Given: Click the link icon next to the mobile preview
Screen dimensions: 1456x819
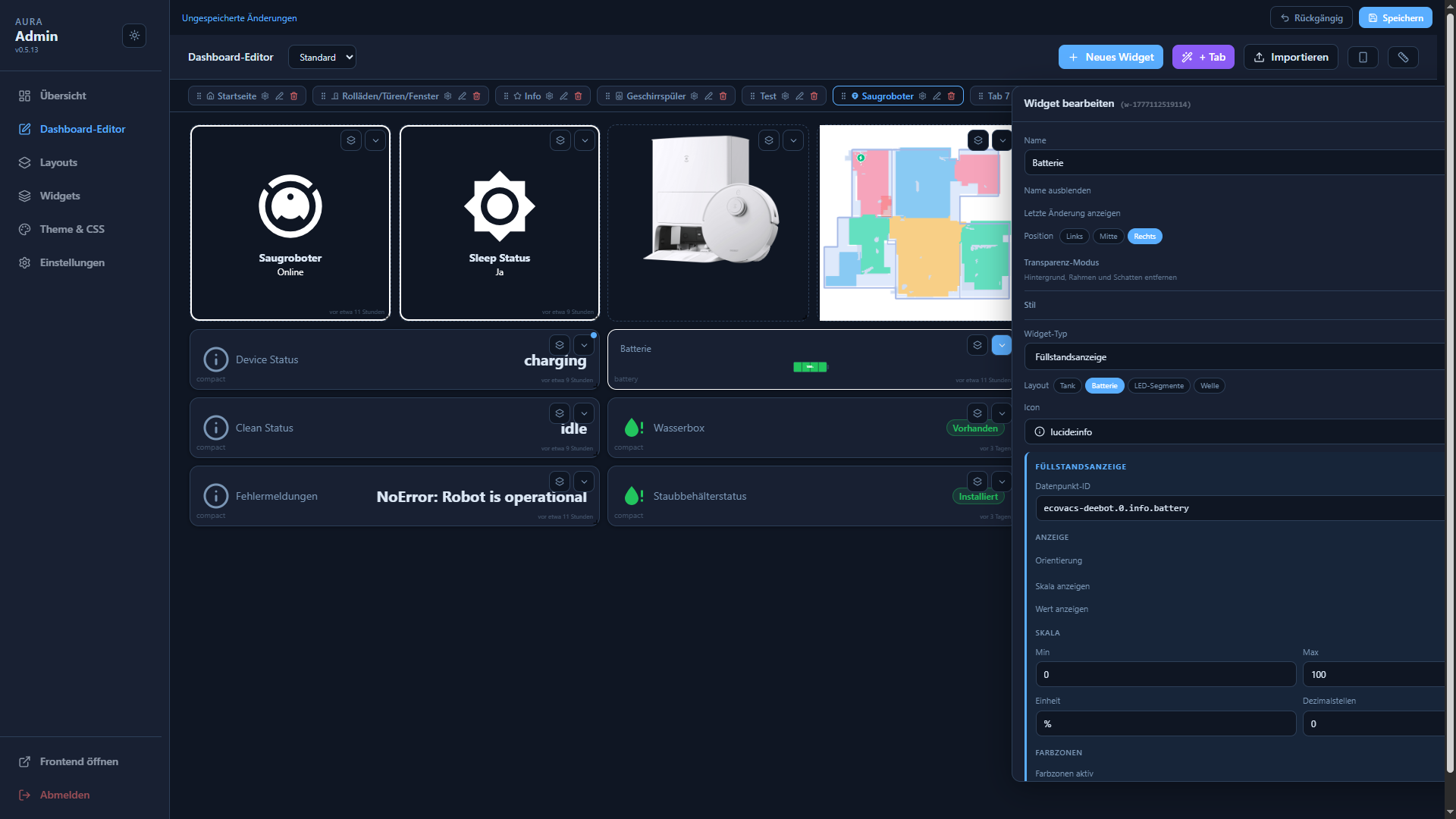Looking at the screenshot, I should 1403,57.
